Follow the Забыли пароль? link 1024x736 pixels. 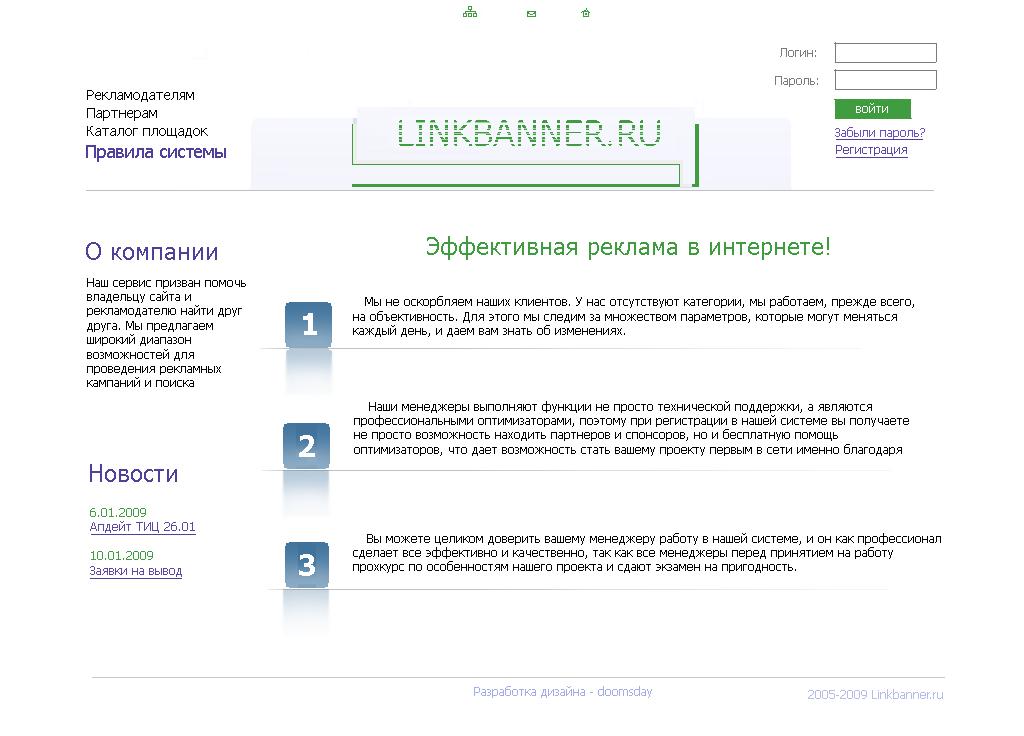pyautogui.click(x=880, y=133)
